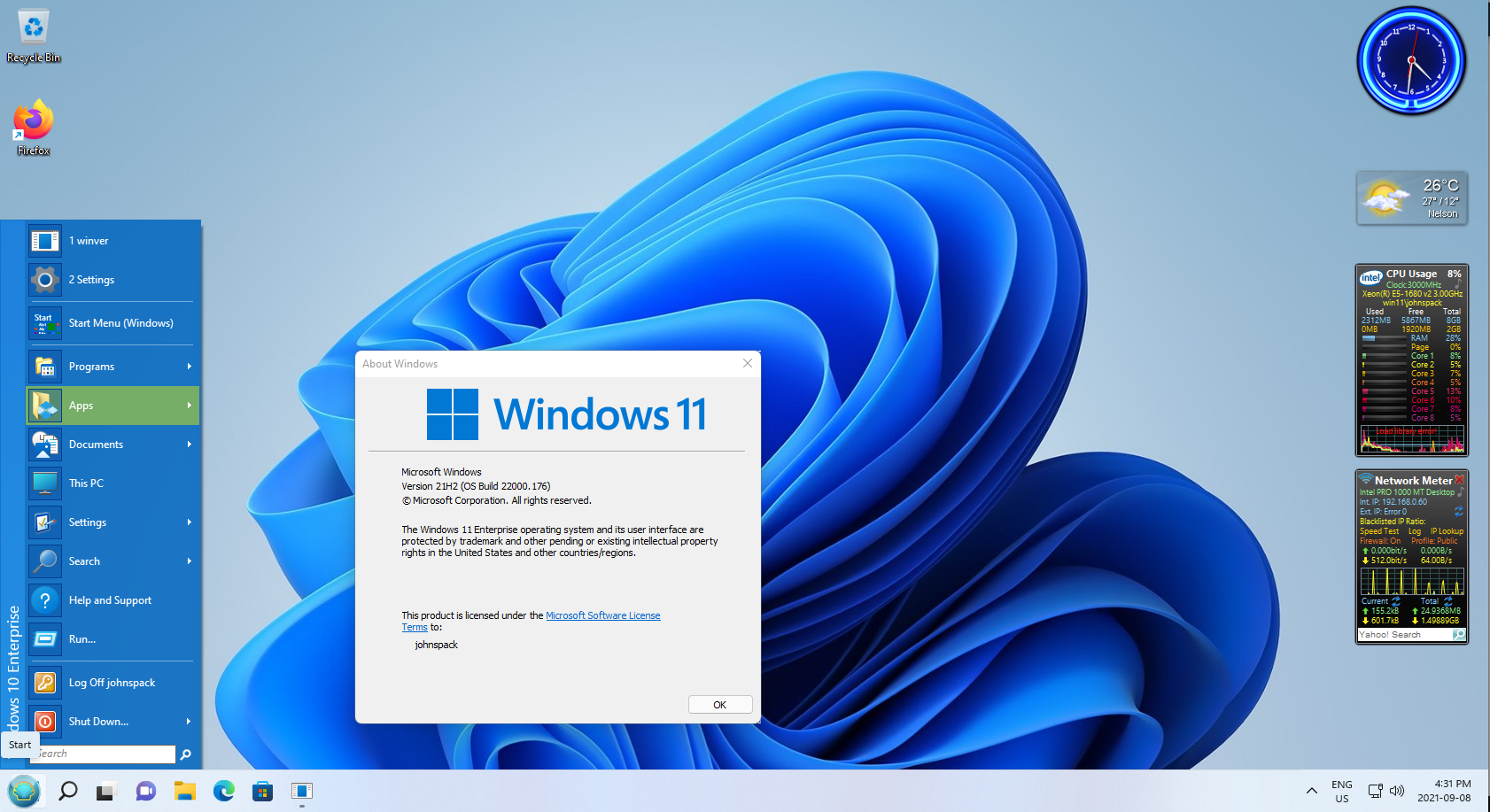Open the Recycle Bin desktop icon
Image resolution: width=1490 pixels, height=812 pixels.
34,37
